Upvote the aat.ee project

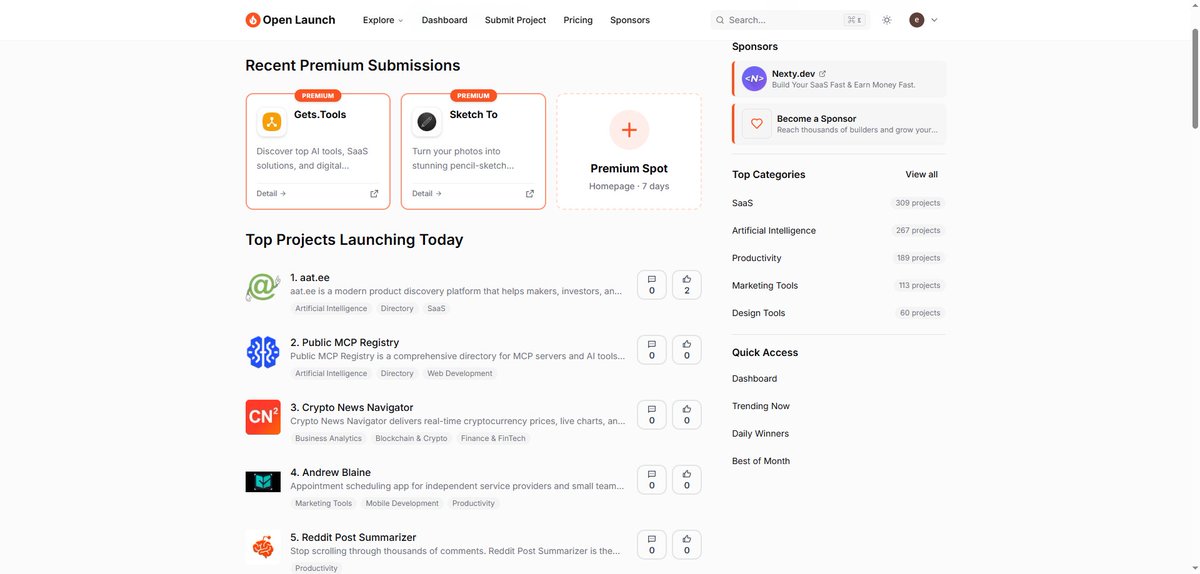[687, 285]
